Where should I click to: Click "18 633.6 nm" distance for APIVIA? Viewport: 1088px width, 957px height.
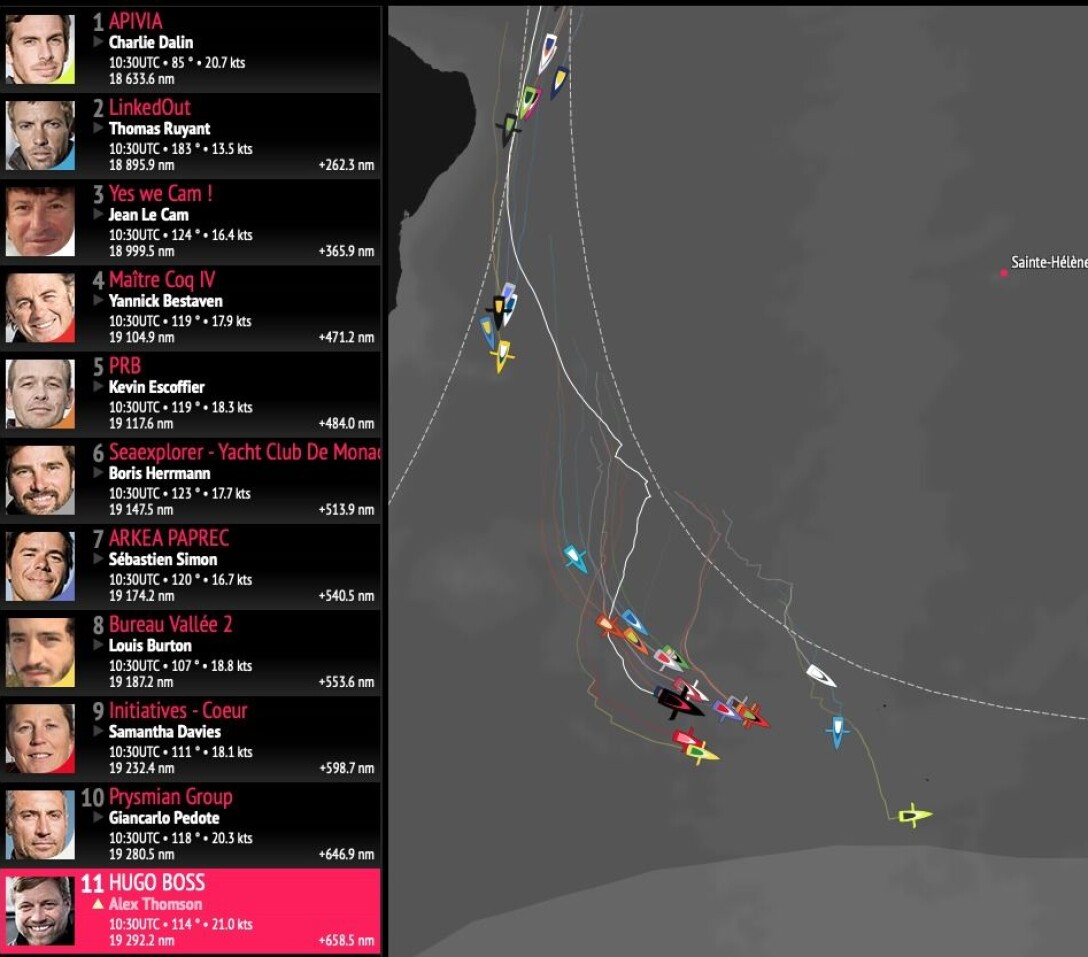142,79
